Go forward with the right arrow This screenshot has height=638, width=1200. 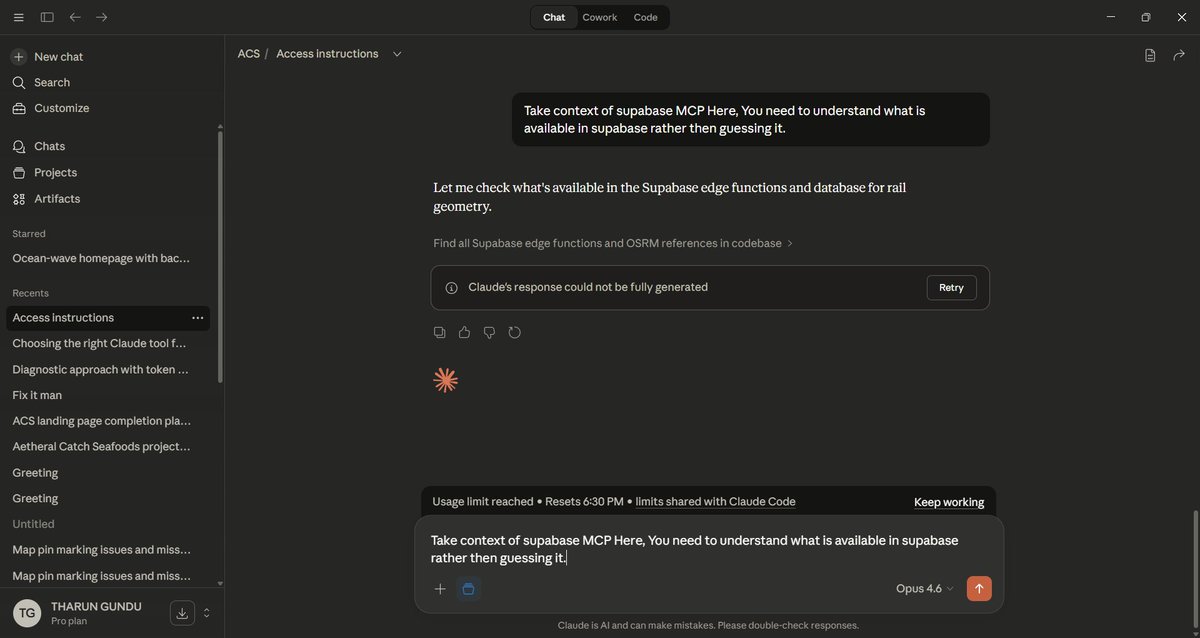coord(102,17)
